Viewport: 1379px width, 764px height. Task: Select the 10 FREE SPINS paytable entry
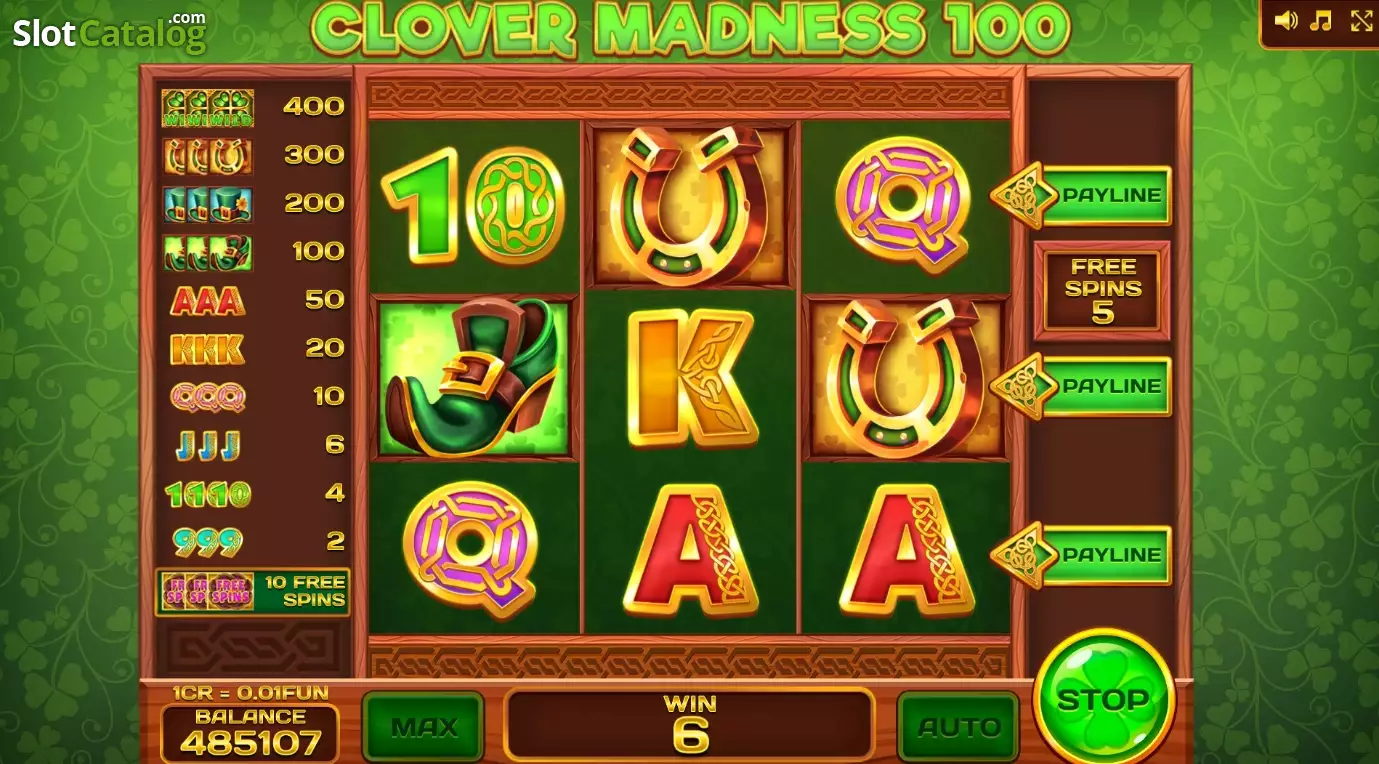point(253,591)
